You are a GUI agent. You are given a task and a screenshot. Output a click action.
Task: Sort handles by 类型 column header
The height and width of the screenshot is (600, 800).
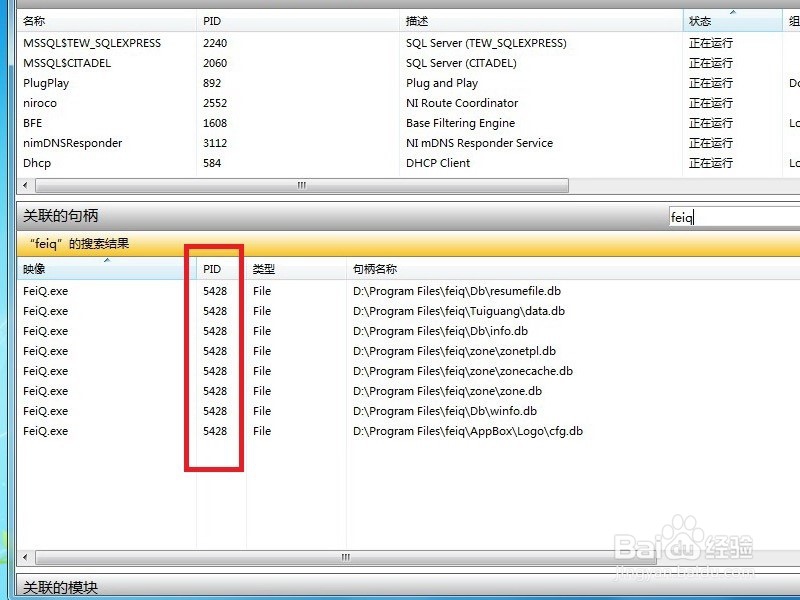[x=296, y=269]
